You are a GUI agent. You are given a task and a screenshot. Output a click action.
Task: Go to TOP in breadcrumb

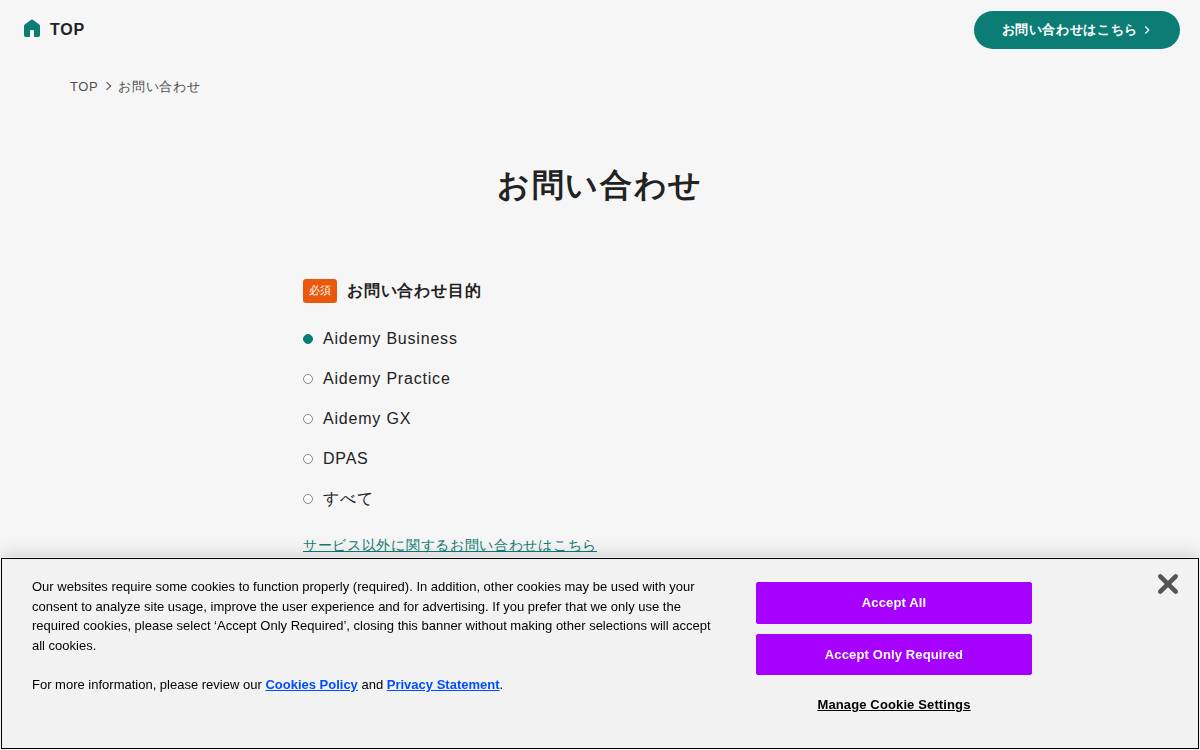[x=84, y=87]
